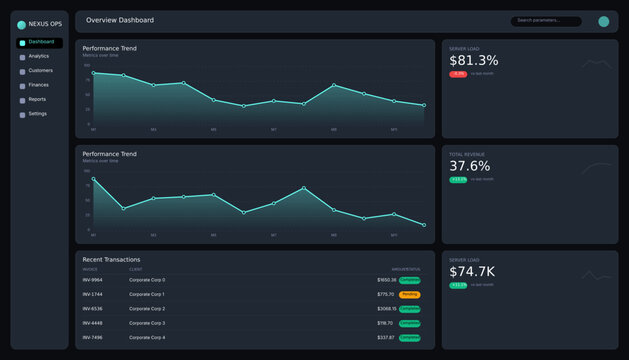Click the sparkline in the $74.7K card
The height and width of the screenshot is (360, 629).
pos(597,275)
